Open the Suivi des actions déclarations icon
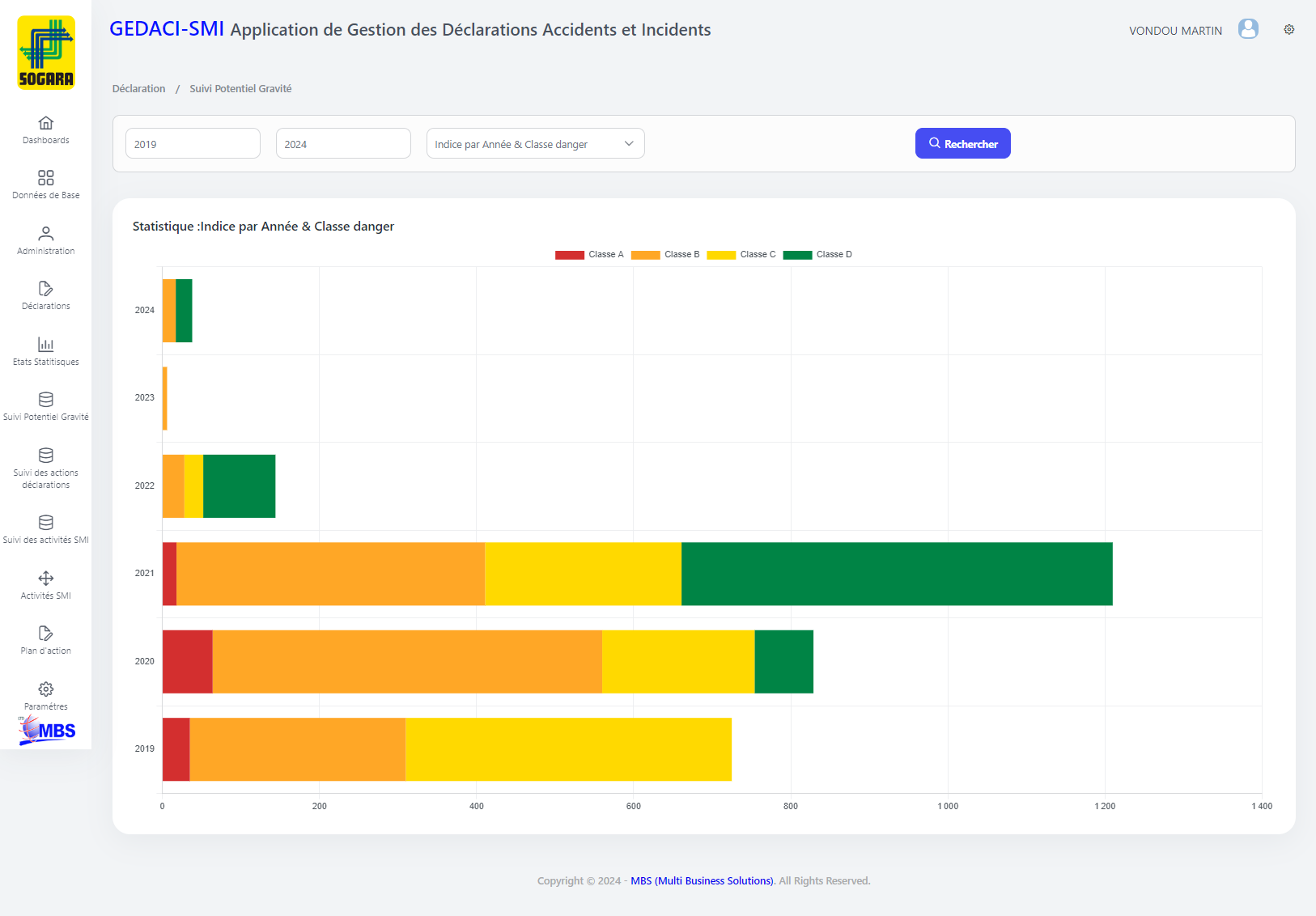Image resolution: width=1316 pixels, height=916 pixels. coord(46,456)
